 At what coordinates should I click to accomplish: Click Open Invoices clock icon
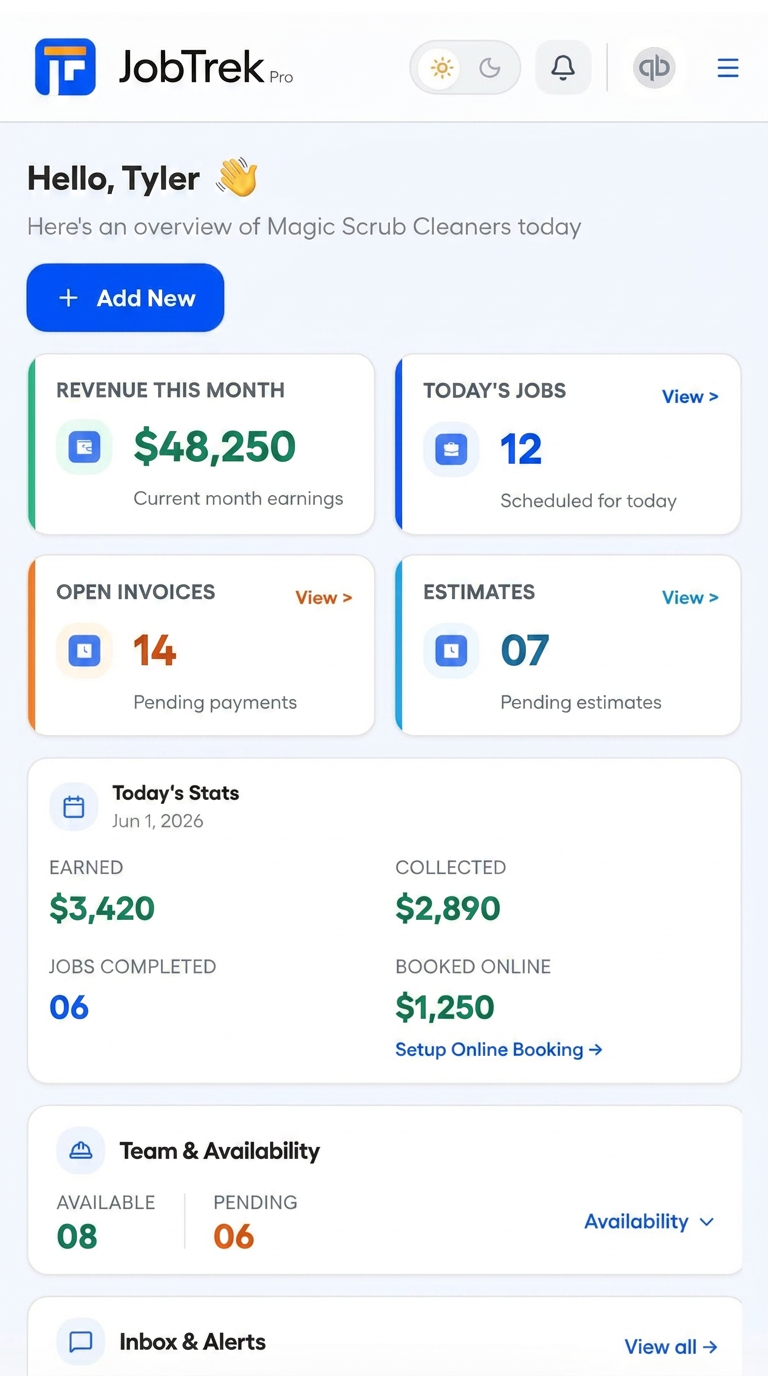(84, 651)
